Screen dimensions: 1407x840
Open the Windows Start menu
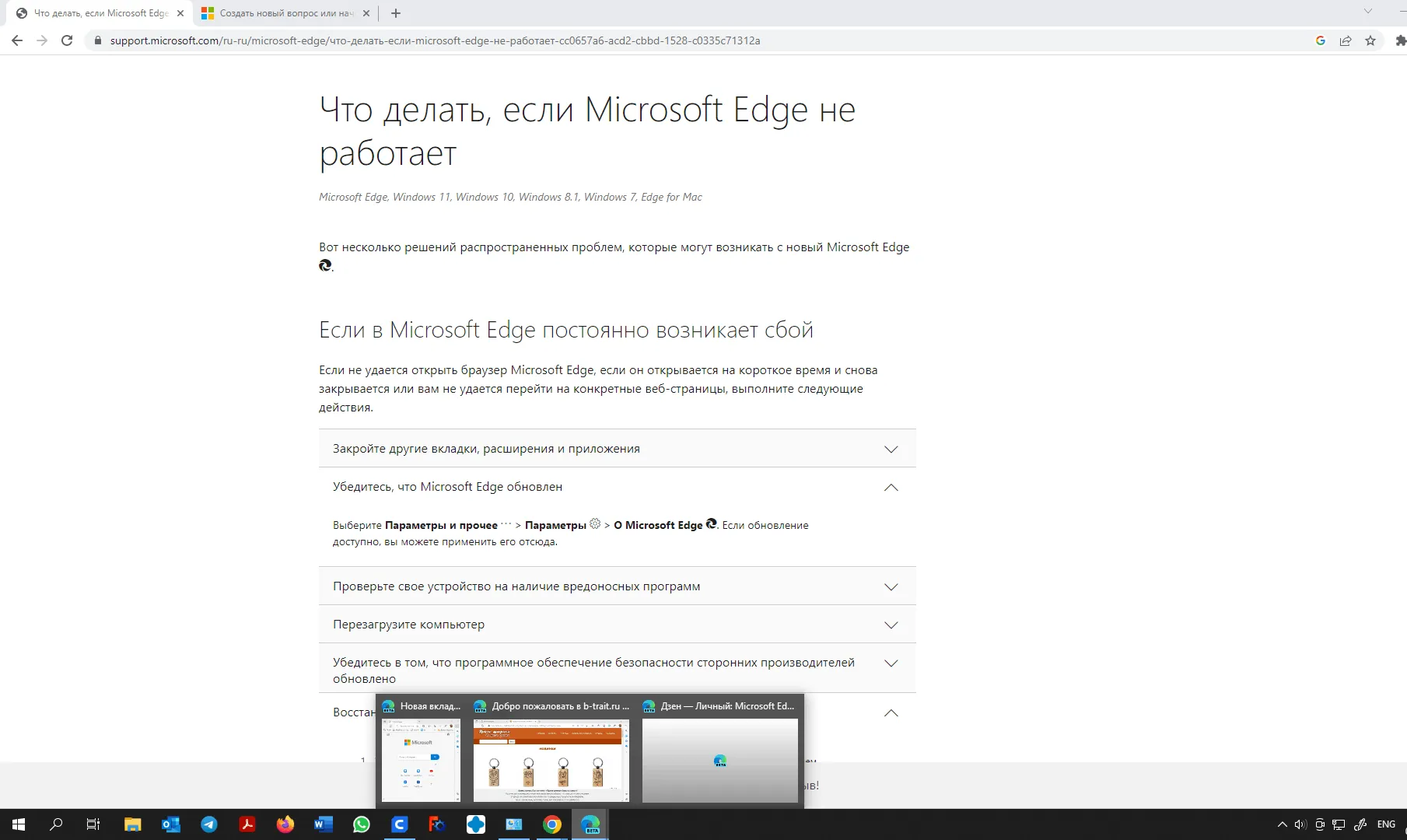coord(19,824)
